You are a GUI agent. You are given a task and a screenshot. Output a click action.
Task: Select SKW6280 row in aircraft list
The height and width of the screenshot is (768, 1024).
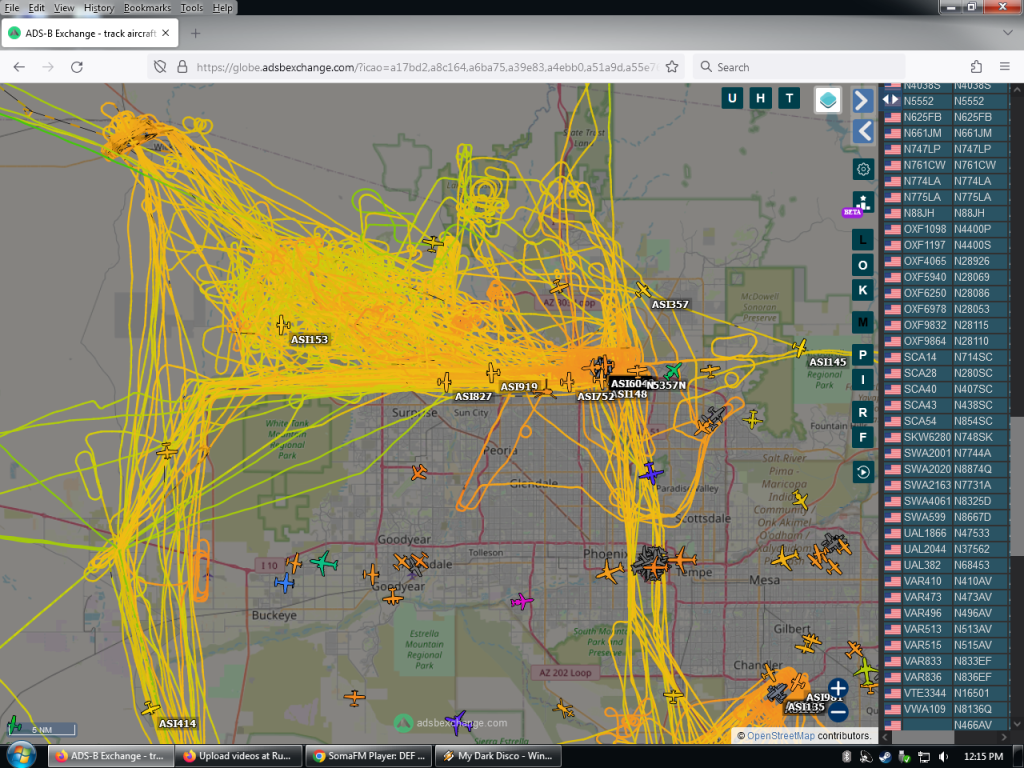[946, 437]
